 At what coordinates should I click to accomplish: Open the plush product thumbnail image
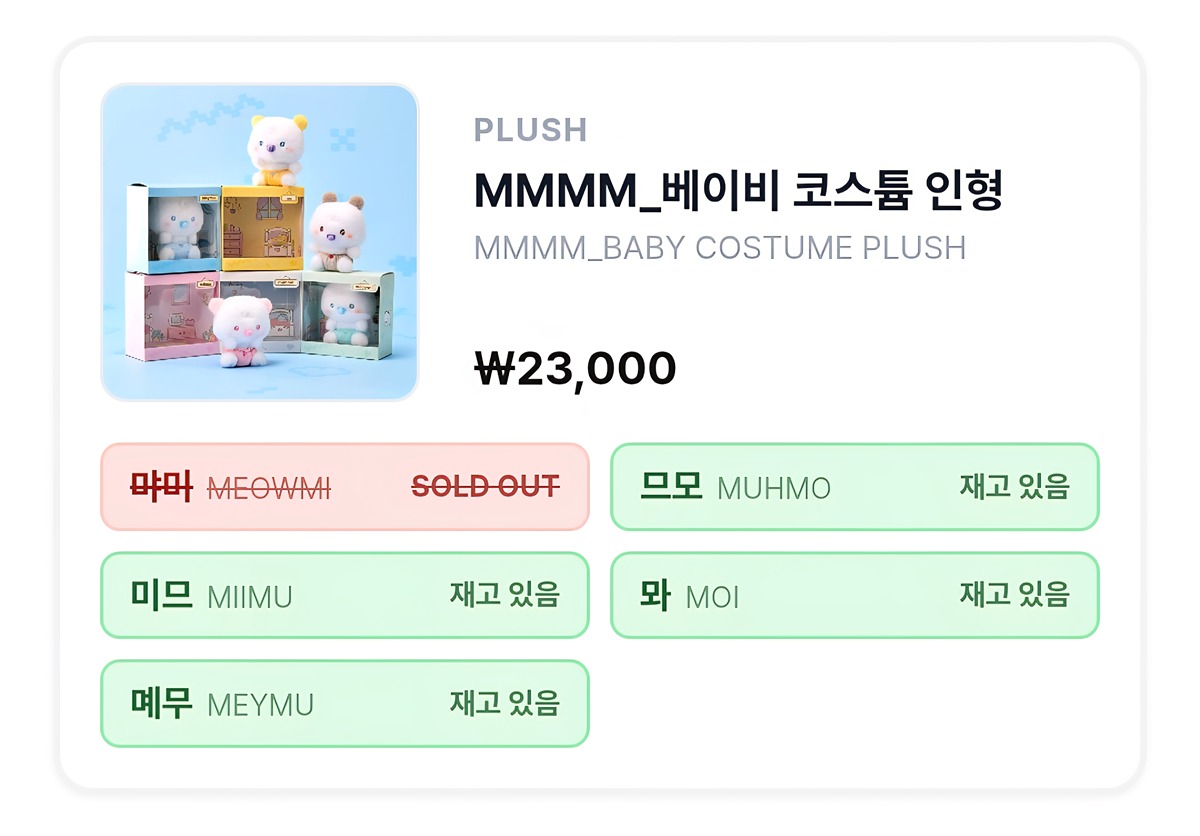click(x=259, y=242)
